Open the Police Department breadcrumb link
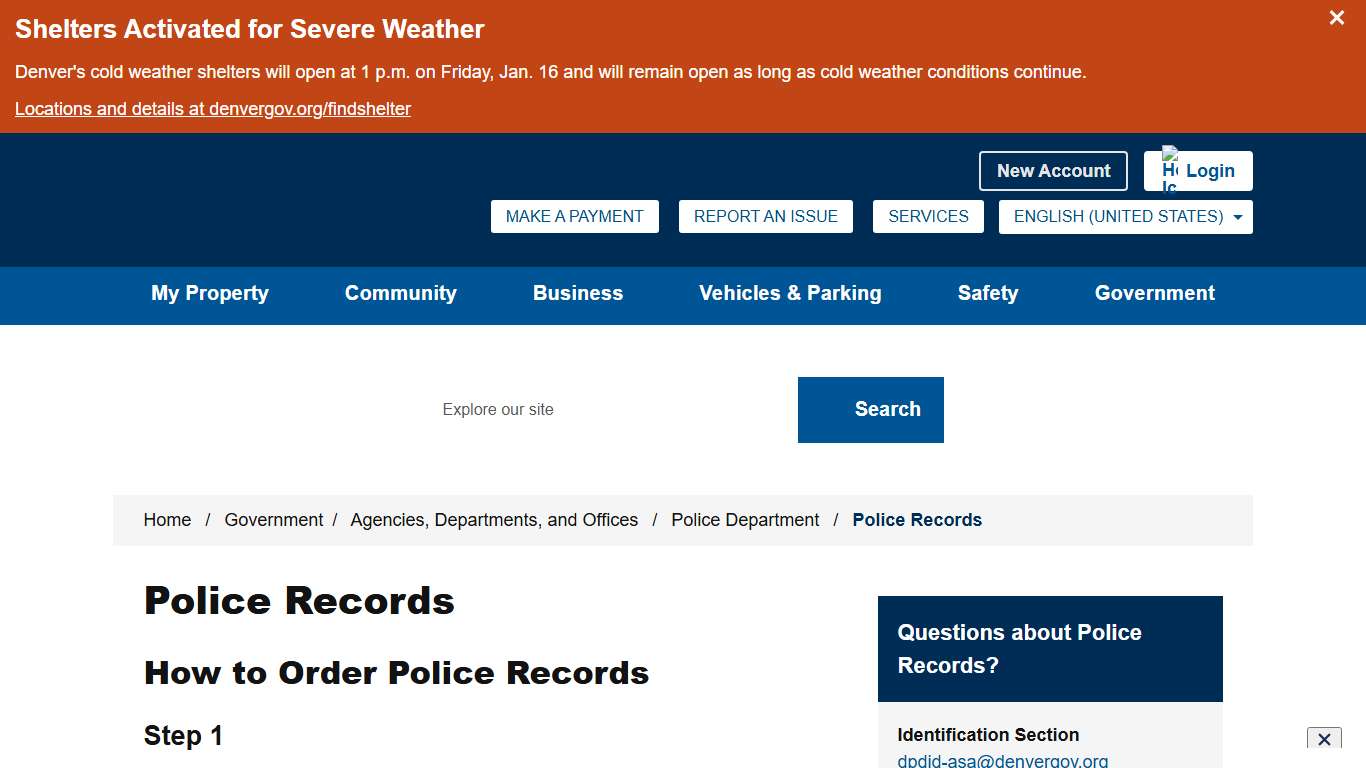The width and height of the screenshot is (1366, 768). click(x=744, y=519)
